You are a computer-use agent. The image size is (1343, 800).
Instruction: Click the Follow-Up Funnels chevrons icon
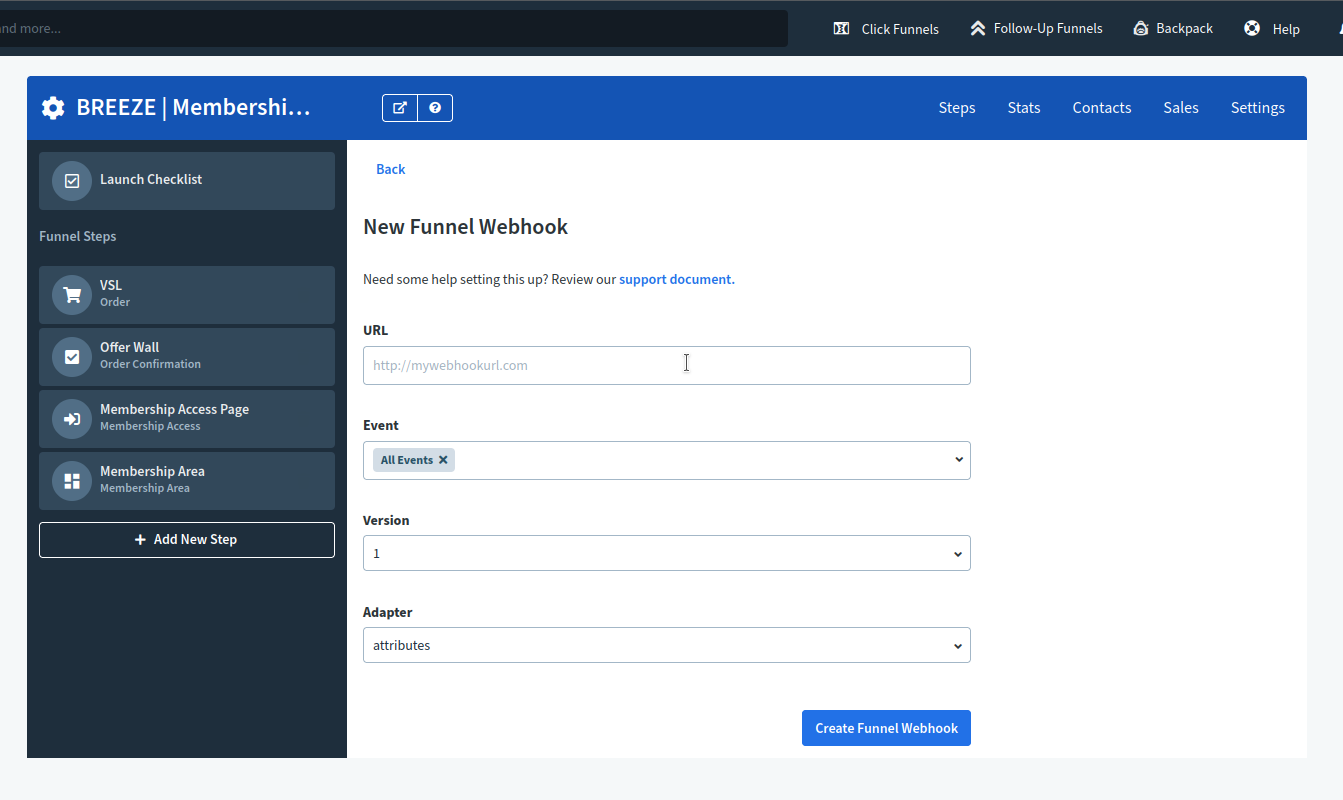point(977,28)
